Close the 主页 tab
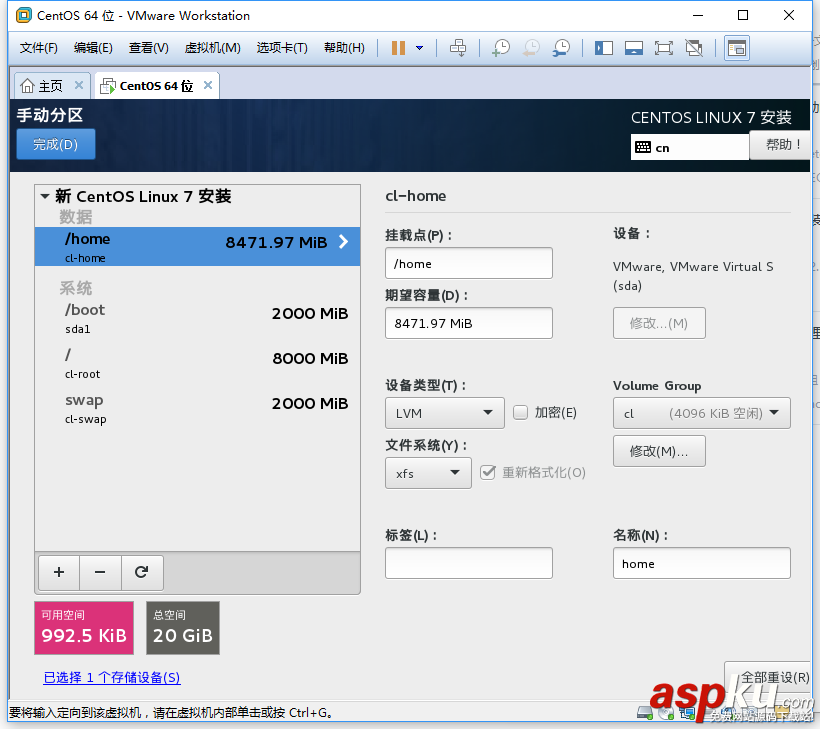 [x=78, y=85]
